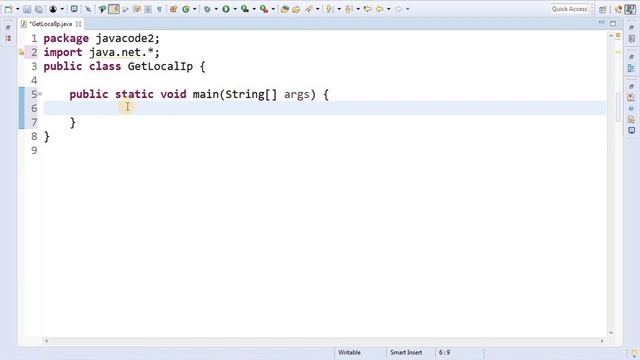The height and width of the screenshot is (360, 640).
Task: Toggle the Word Wrap toolbar icon
Action: tap(125, 9)
